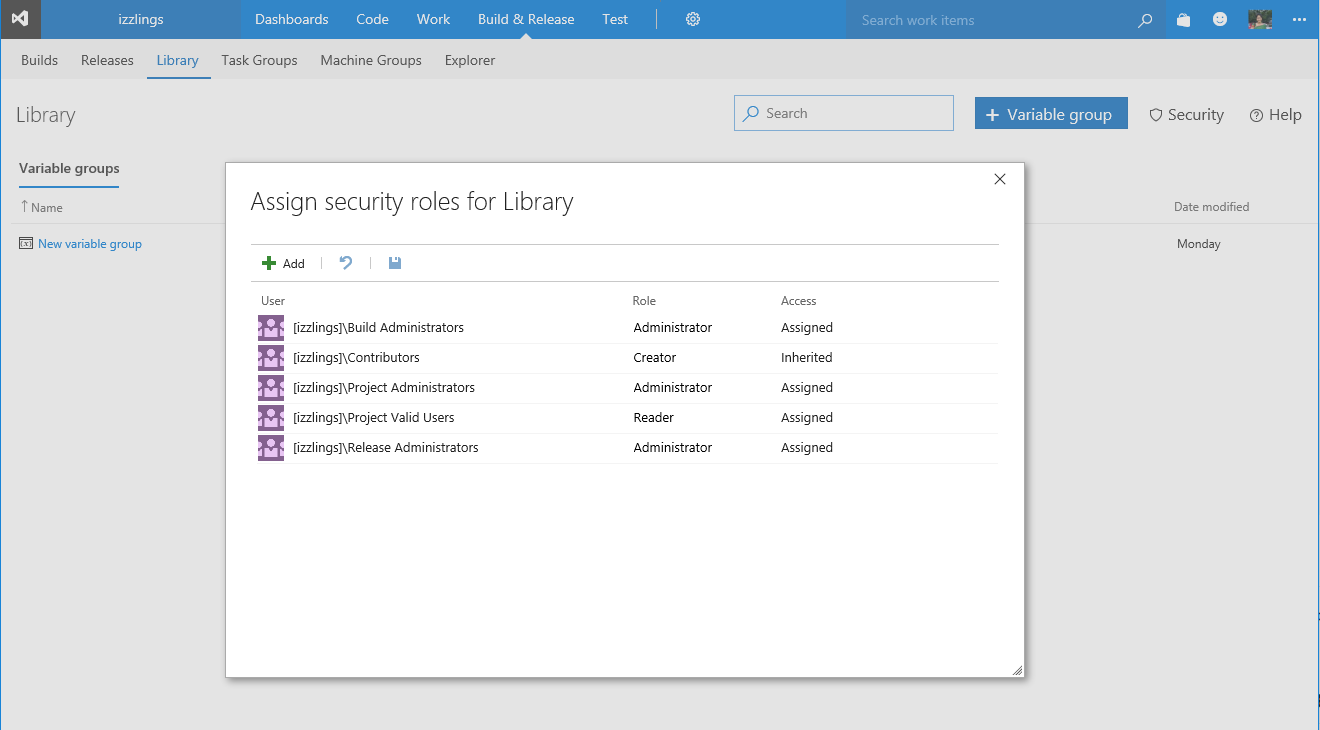
Task: Click the + Variable group button
Action: (1050, 114)
